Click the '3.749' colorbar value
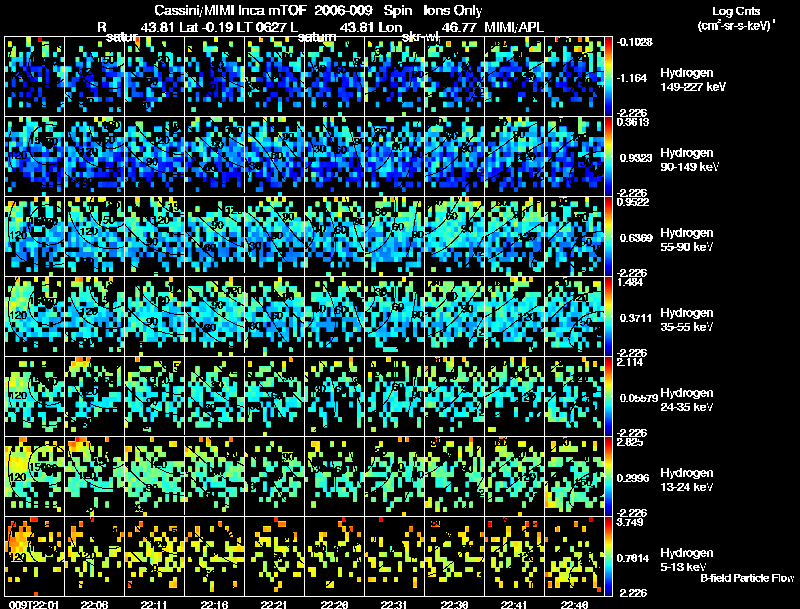This screenshot has height=609, width=800. pyautogui.click(x=631, y=522)
